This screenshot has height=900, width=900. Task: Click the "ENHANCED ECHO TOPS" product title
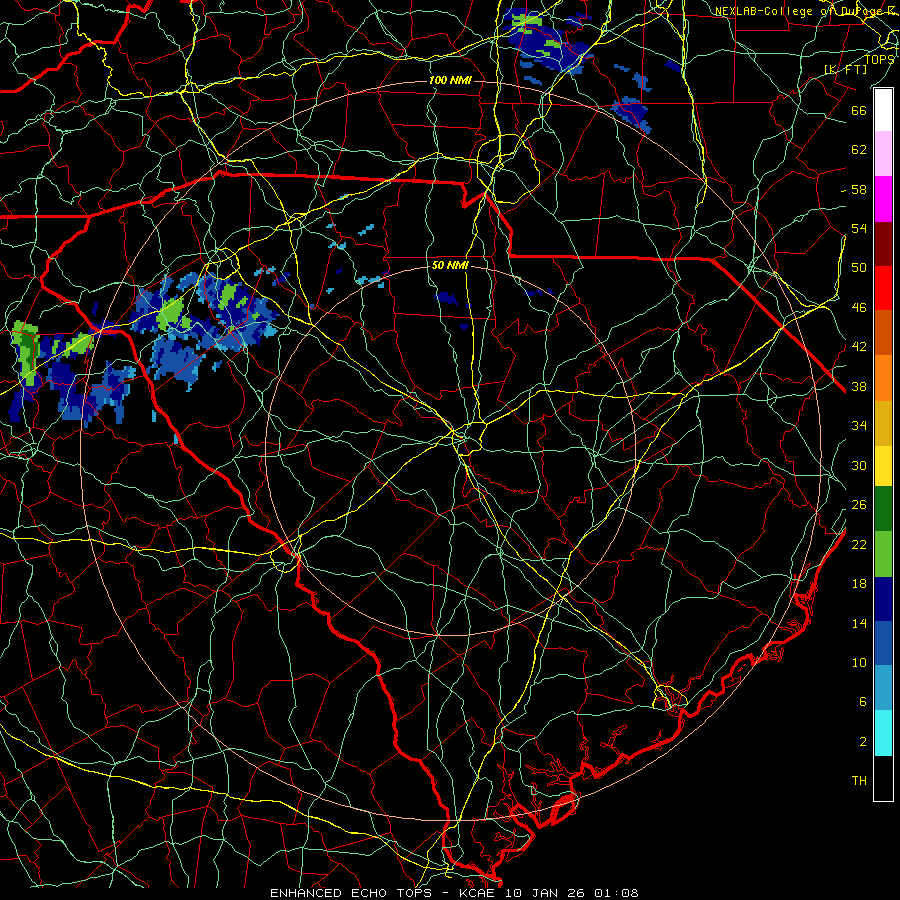pos(350,893)
